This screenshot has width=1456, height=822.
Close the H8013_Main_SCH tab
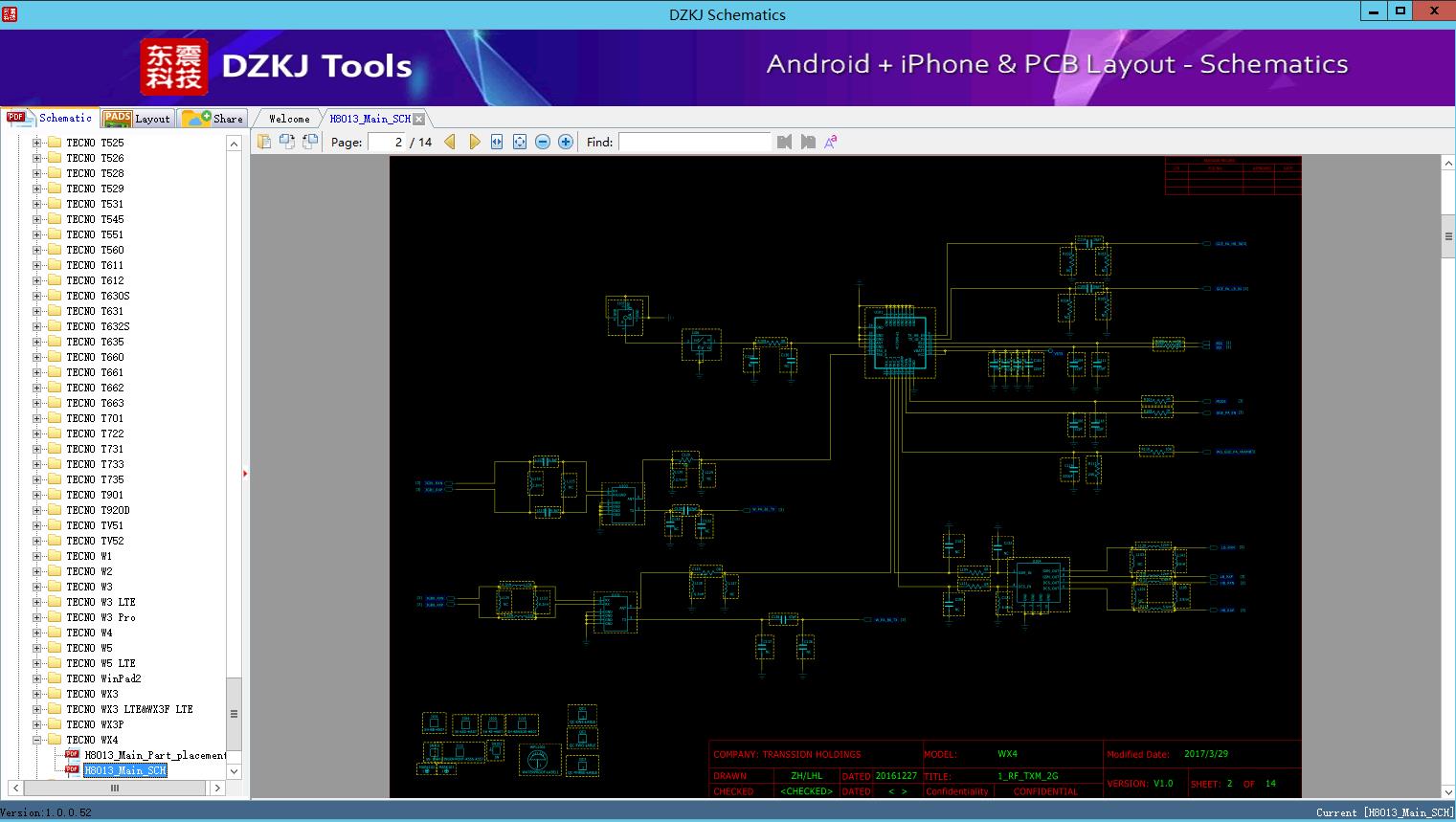[x=419, y=119]
